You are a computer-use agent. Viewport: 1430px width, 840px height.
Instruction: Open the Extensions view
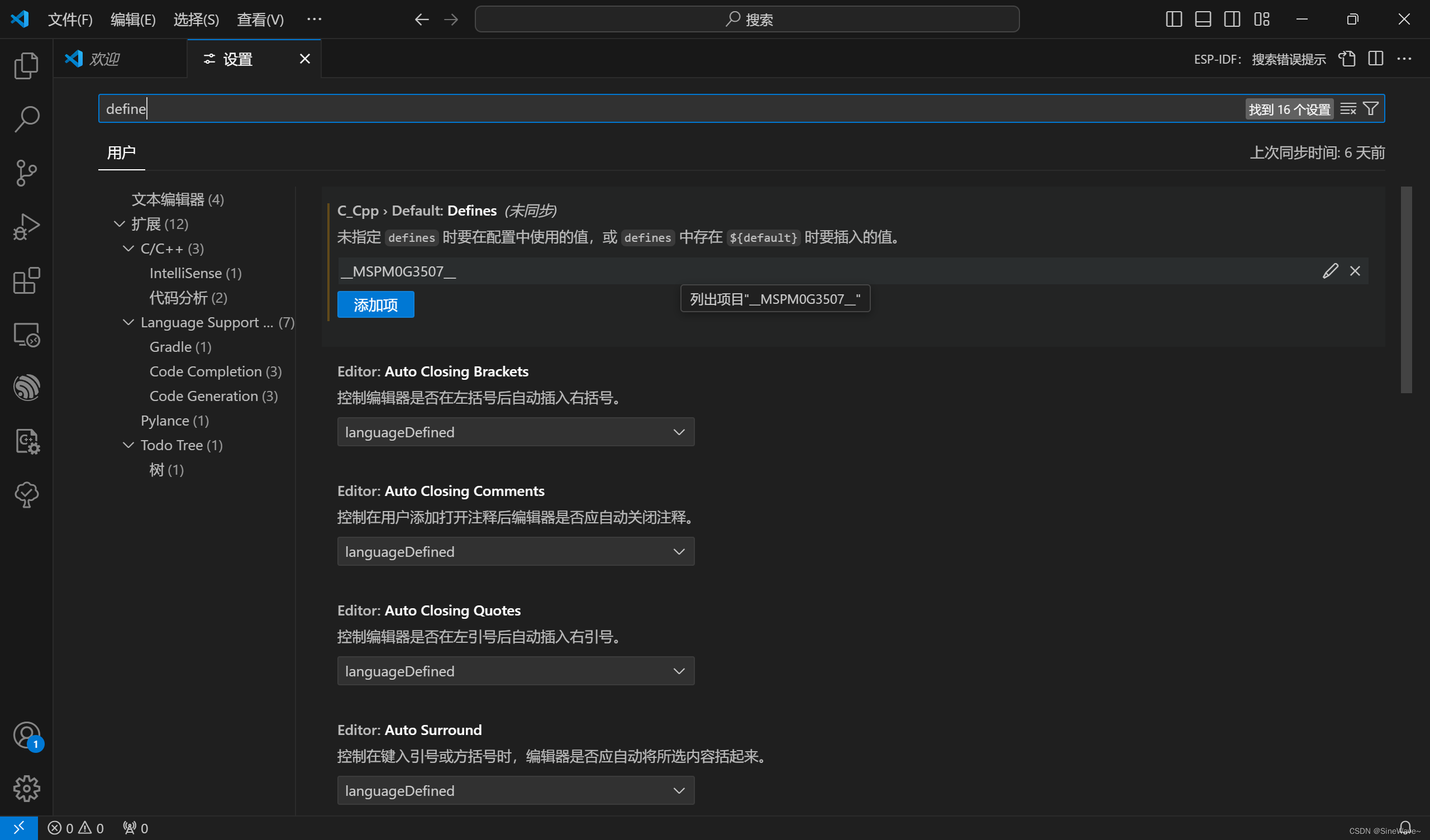point(26,280)
